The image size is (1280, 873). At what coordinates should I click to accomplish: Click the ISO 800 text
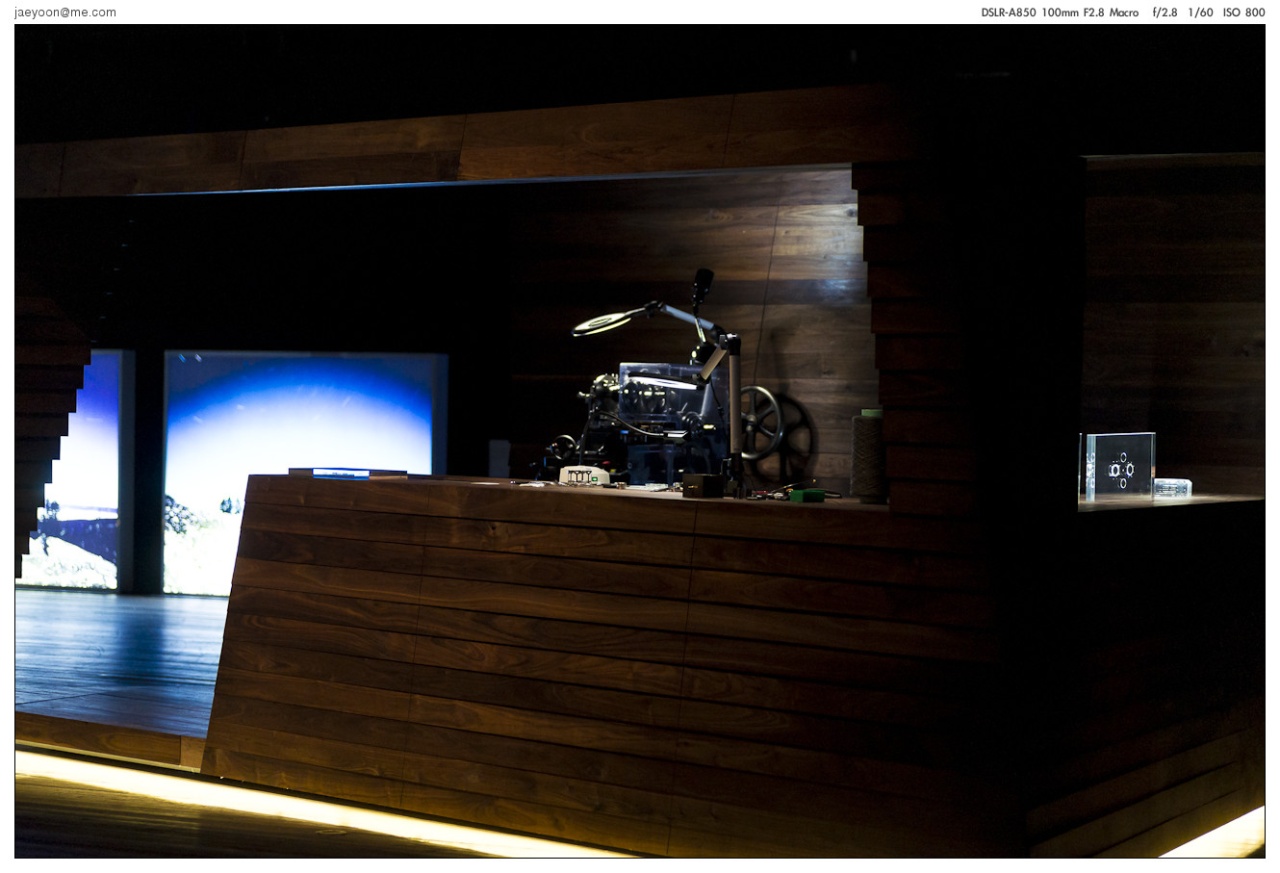pyautogui.click(x=1243, y=13)
